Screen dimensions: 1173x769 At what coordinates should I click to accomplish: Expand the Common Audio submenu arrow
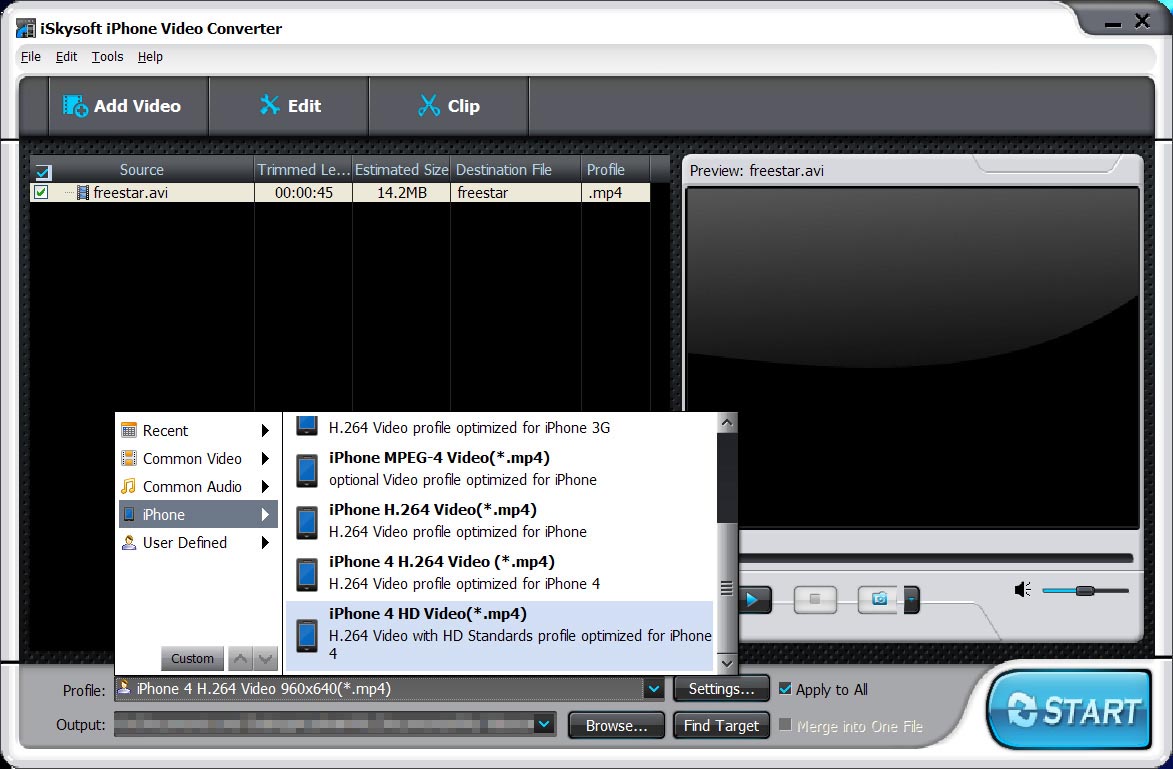click(x=265, y=487)
